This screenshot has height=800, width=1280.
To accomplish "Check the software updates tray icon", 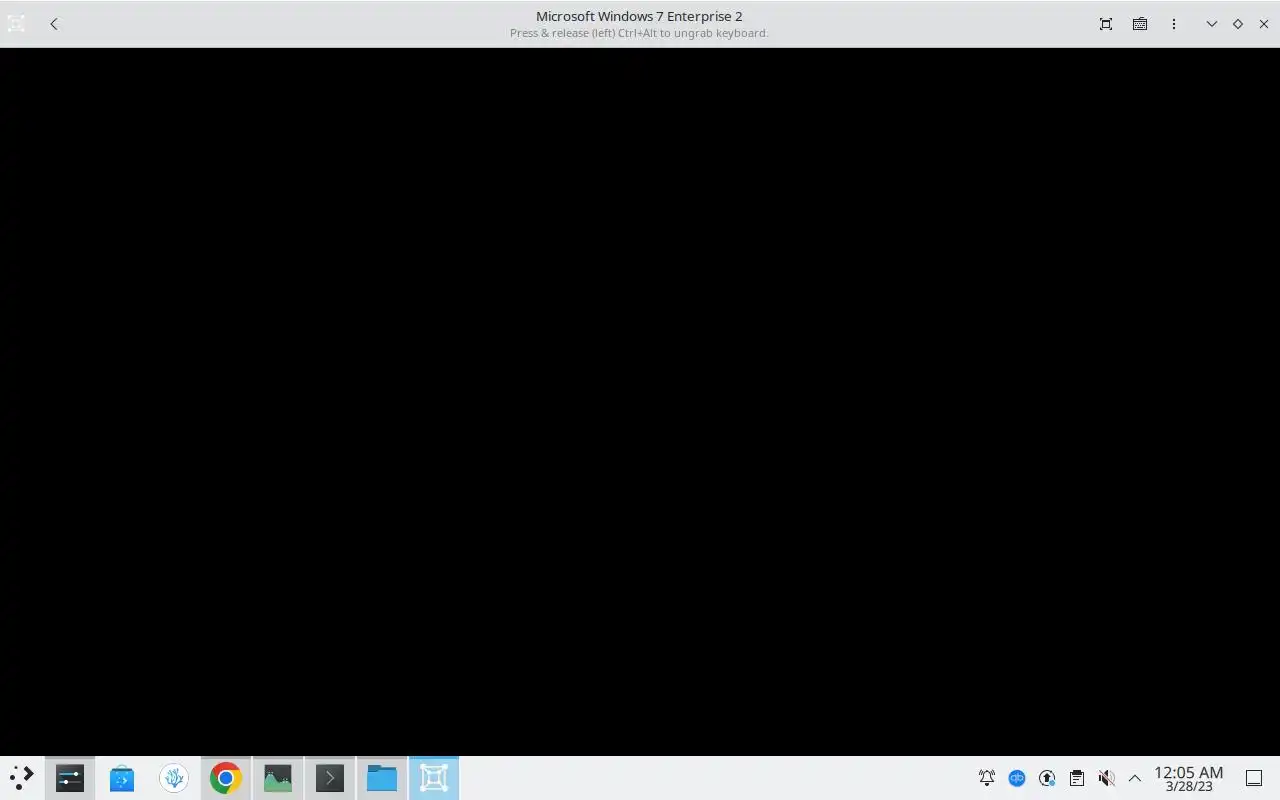I will coord(1047,778).
